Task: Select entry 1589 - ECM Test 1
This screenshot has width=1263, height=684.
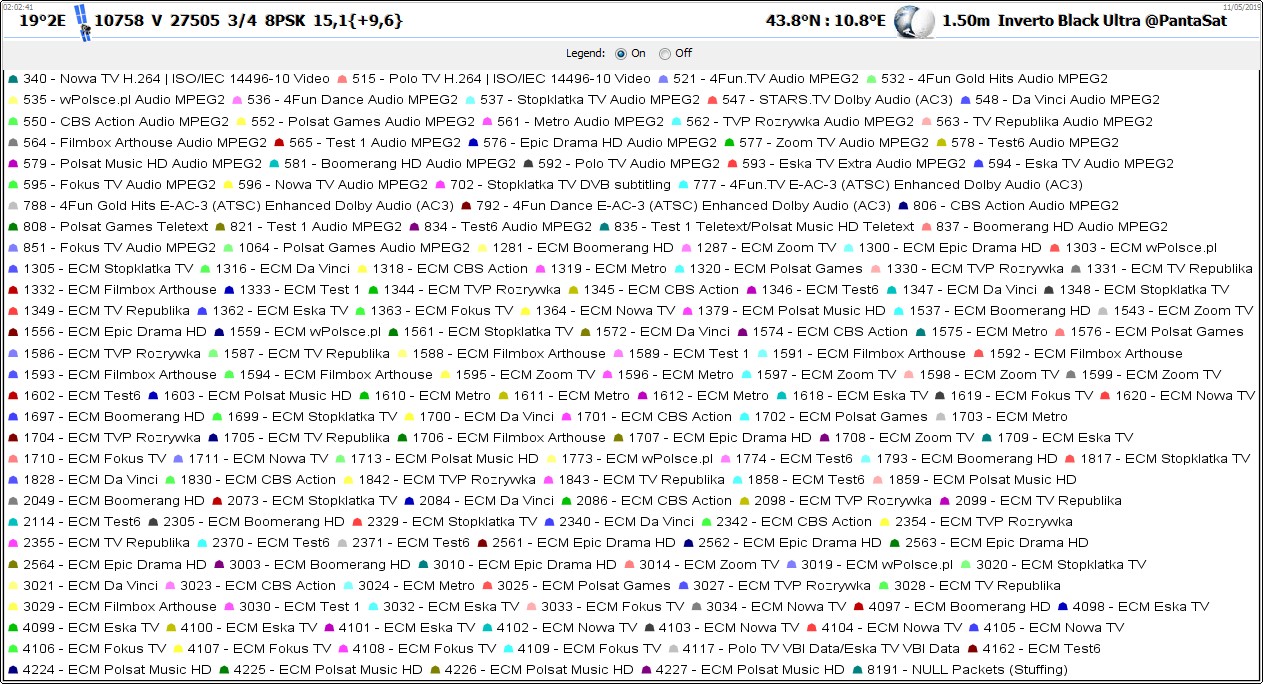Action: 689,353
